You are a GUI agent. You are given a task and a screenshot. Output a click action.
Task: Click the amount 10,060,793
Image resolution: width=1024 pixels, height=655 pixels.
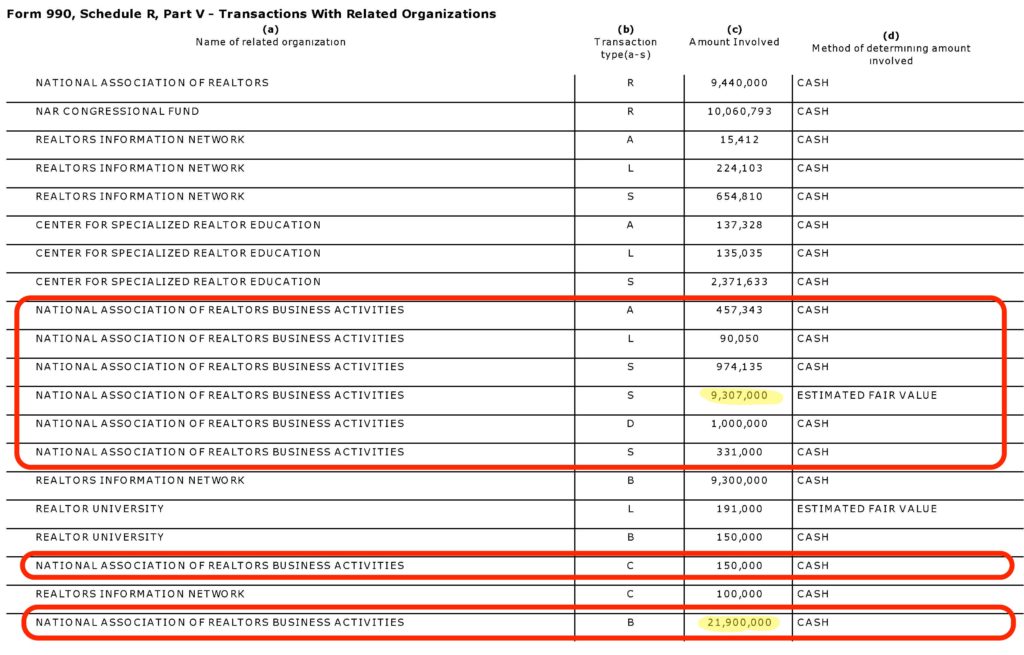click(x=739, y=112)
